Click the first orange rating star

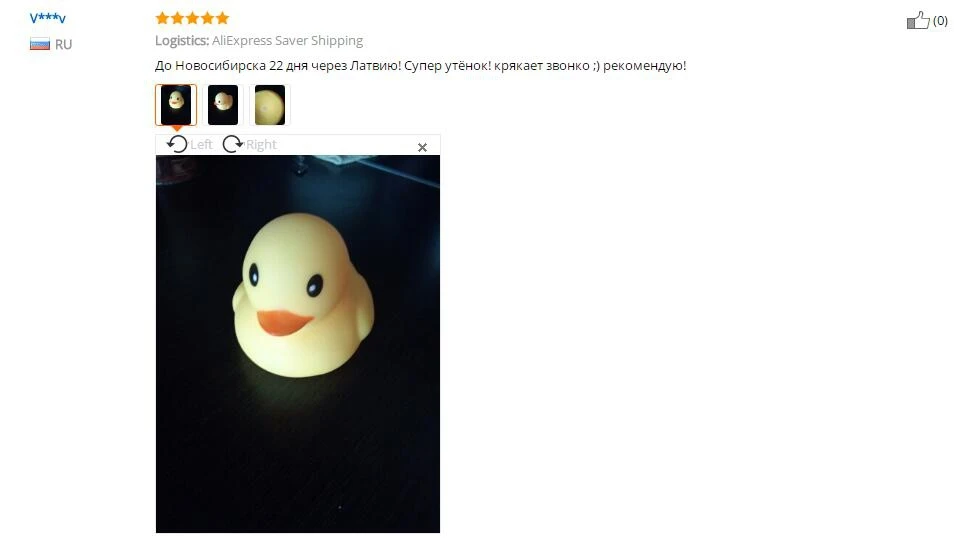[162, 18]
